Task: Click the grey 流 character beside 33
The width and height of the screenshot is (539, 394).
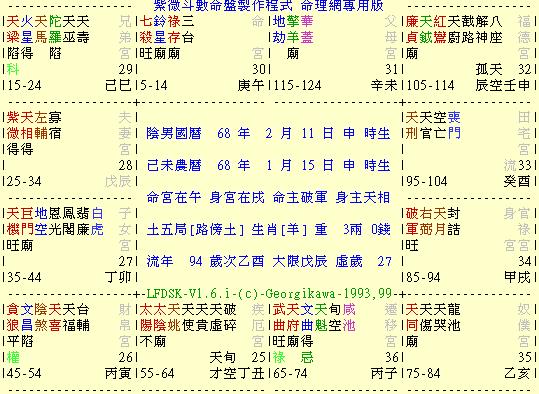Action: [510, 165]
